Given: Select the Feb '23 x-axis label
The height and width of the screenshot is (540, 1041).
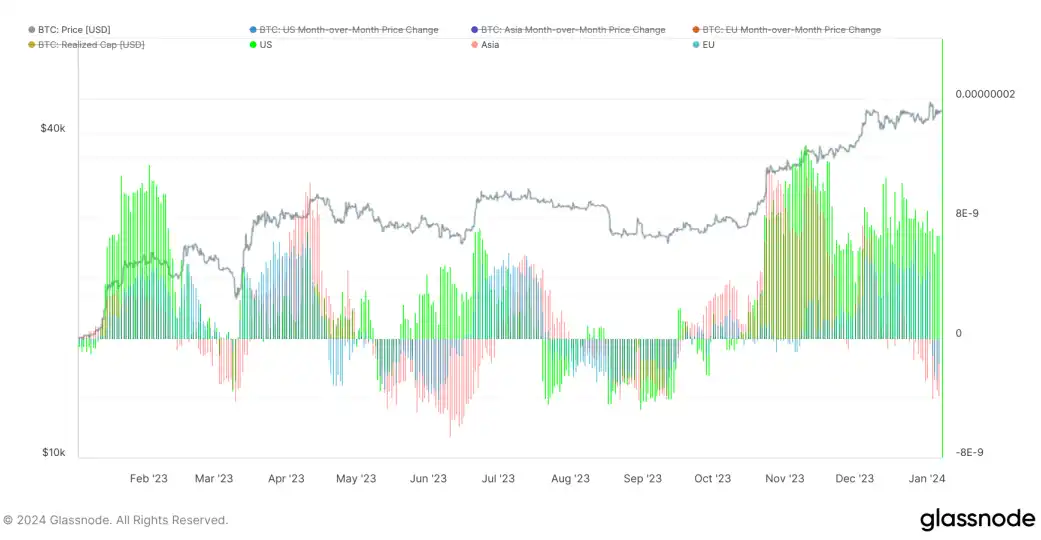Looking at the screenshot, I should 148,479.
